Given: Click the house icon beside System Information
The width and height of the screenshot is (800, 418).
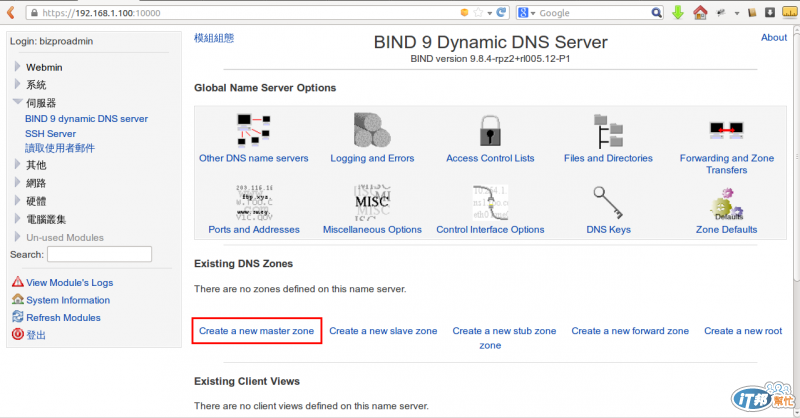Looking at the screenshot, I should coord(18,299).
